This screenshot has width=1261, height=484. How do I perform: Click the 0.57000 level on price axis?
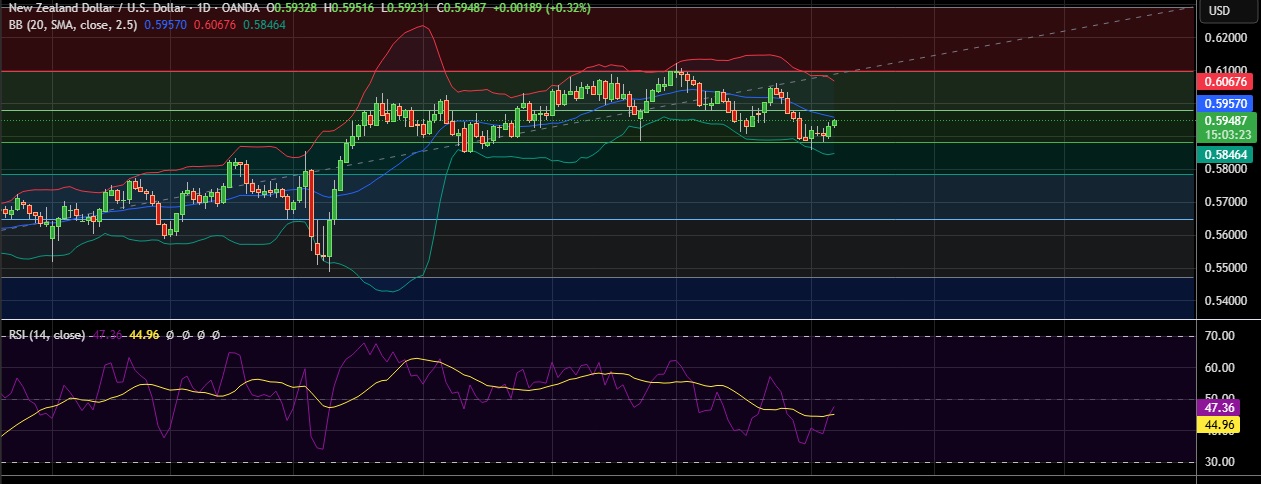(x=1229, y=202)
